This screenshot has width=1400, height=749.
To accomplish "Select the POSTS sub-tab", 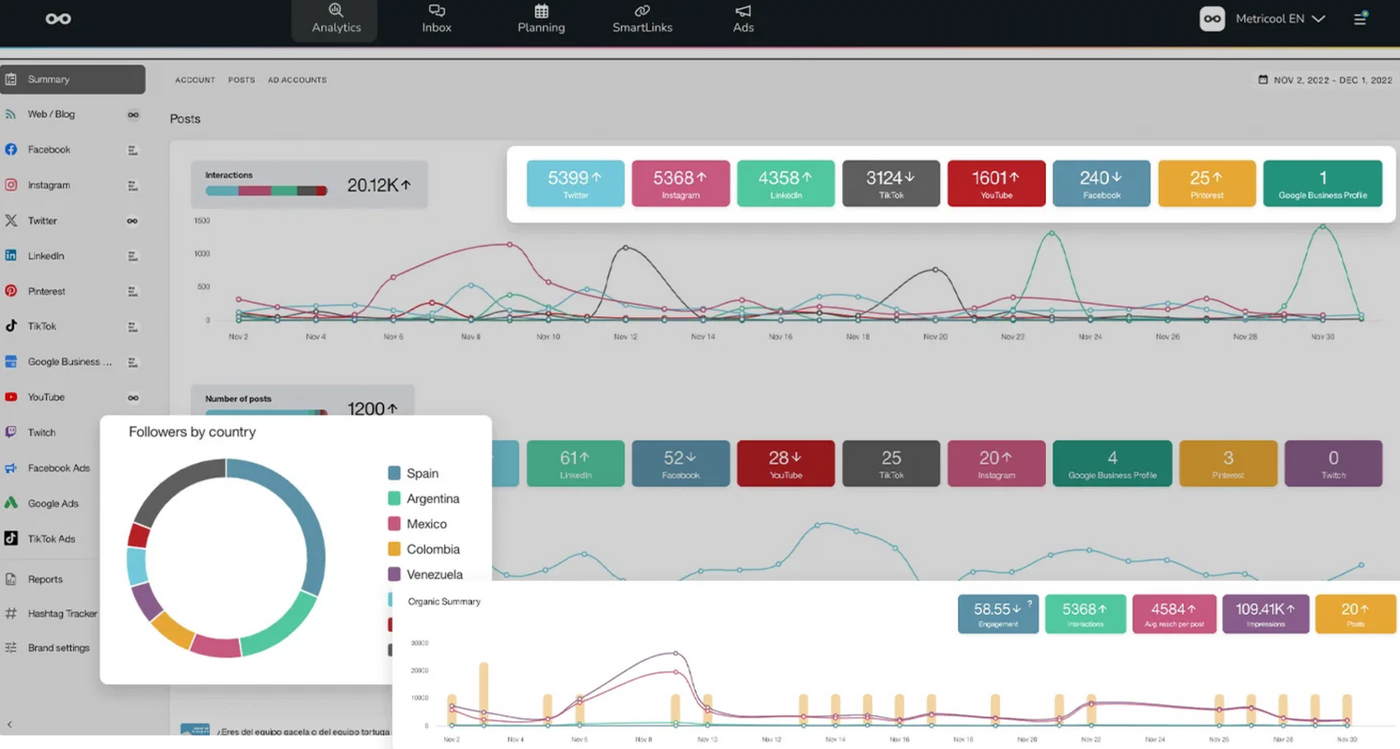I will 241,80.
